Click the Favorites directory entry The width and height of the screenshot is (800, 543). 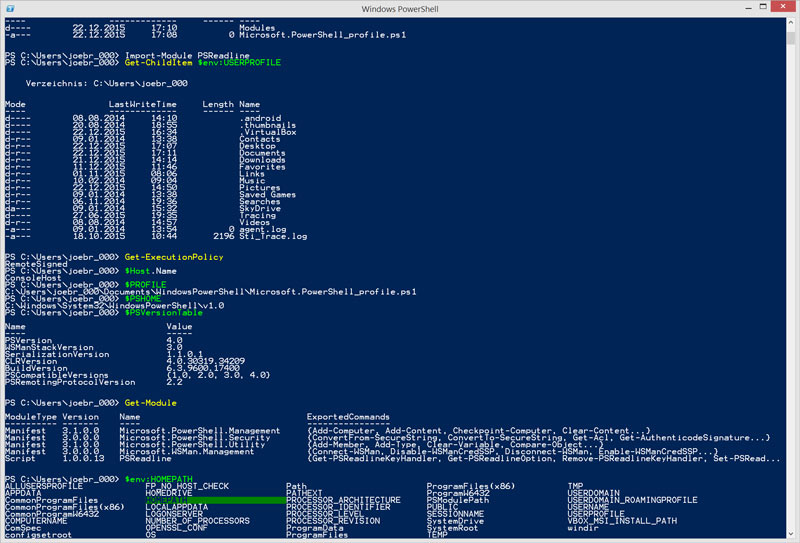[x=262, y=167]
